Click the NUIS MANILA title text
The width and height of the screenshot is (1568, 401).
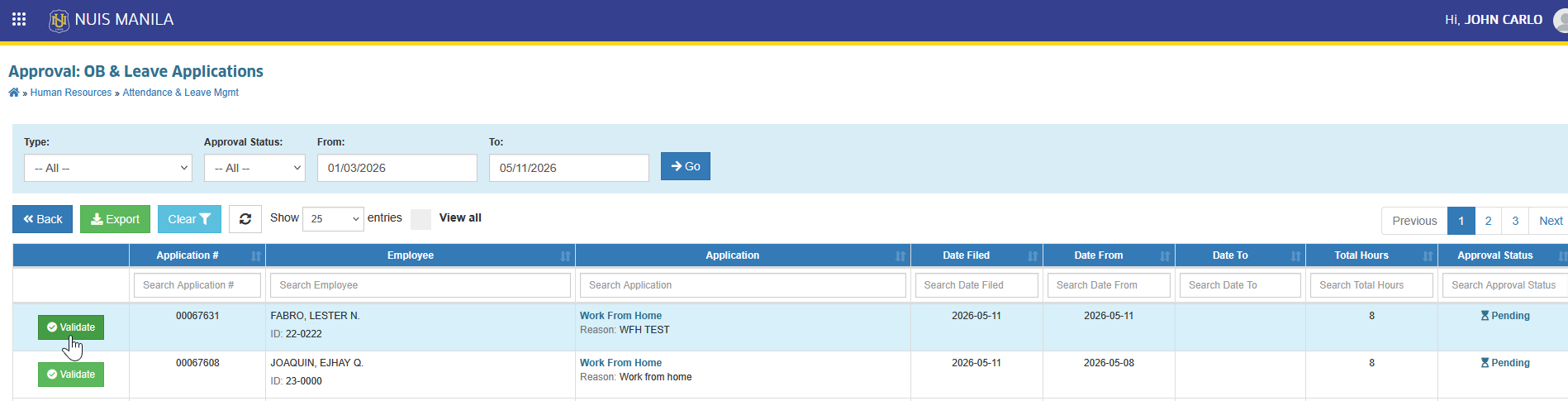(x=124, y=20)
